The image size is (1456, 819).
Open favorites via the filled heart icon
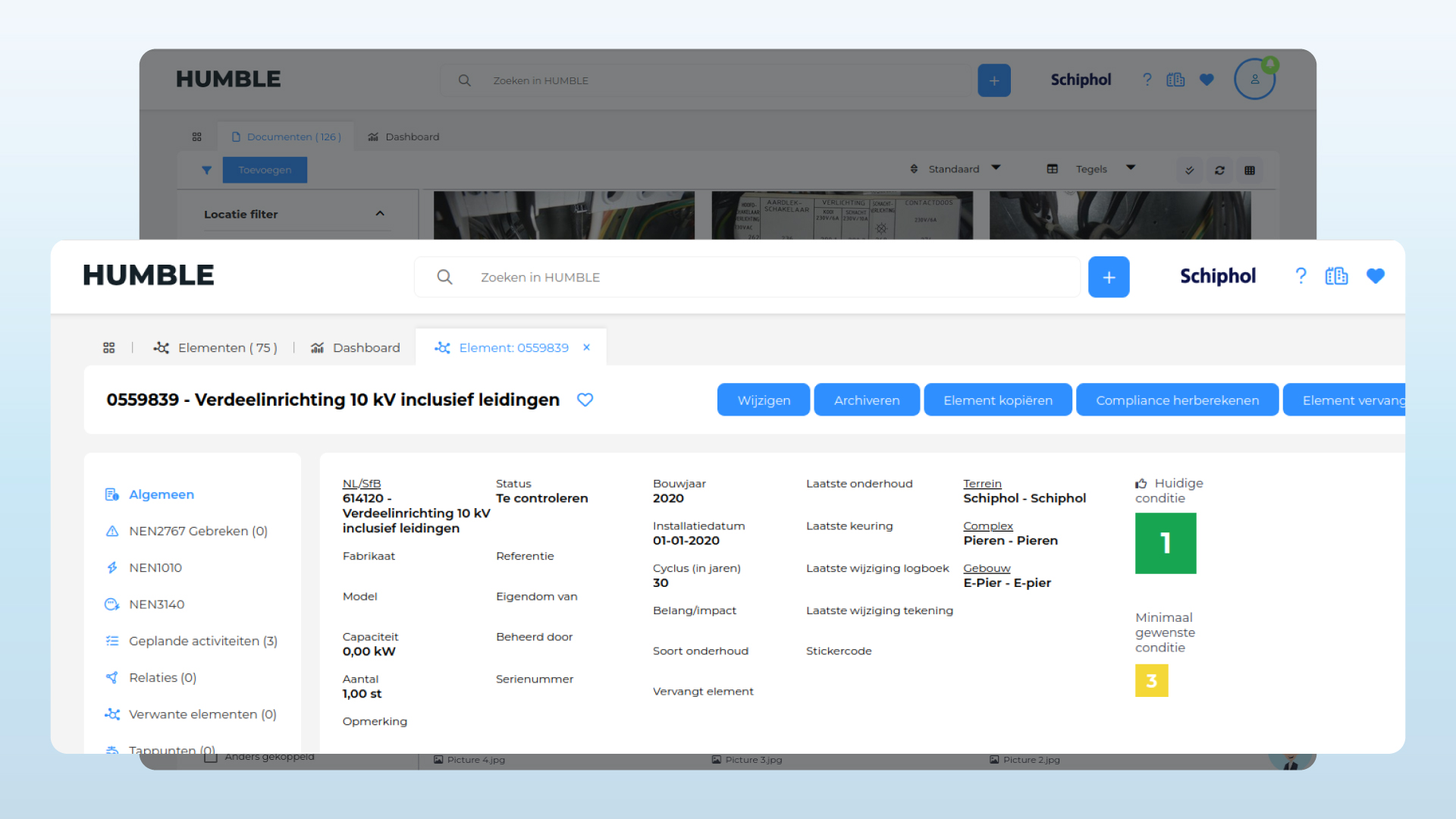(1375, 276)
